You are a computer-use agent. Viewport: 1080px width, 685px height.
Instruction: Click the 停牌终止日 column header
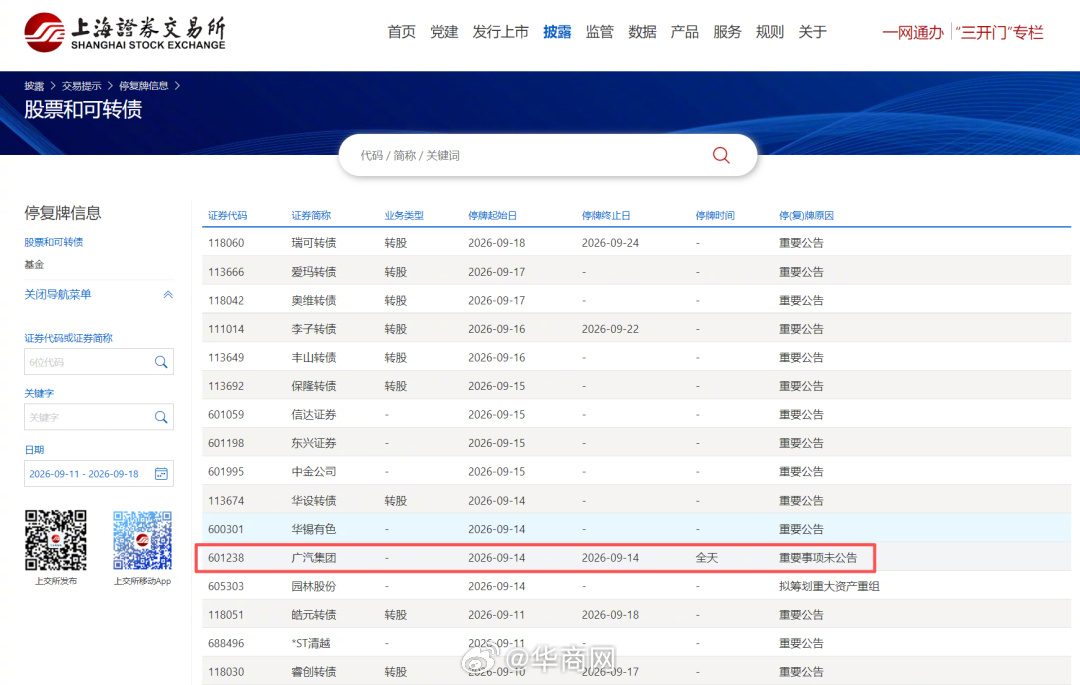pyautogui.click(x=606, y=215)
